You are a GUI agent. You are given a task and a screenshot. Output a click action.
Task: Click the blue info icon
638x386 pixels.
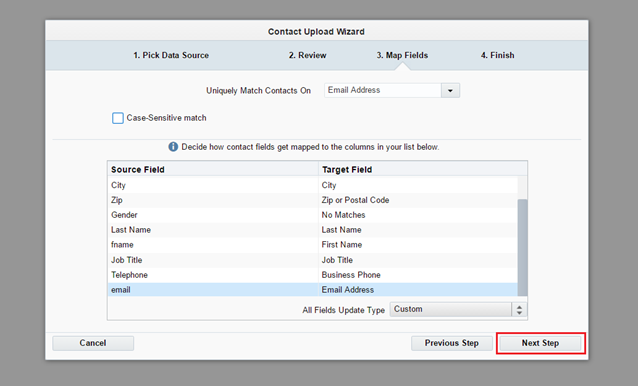click(x=173, y=146)
